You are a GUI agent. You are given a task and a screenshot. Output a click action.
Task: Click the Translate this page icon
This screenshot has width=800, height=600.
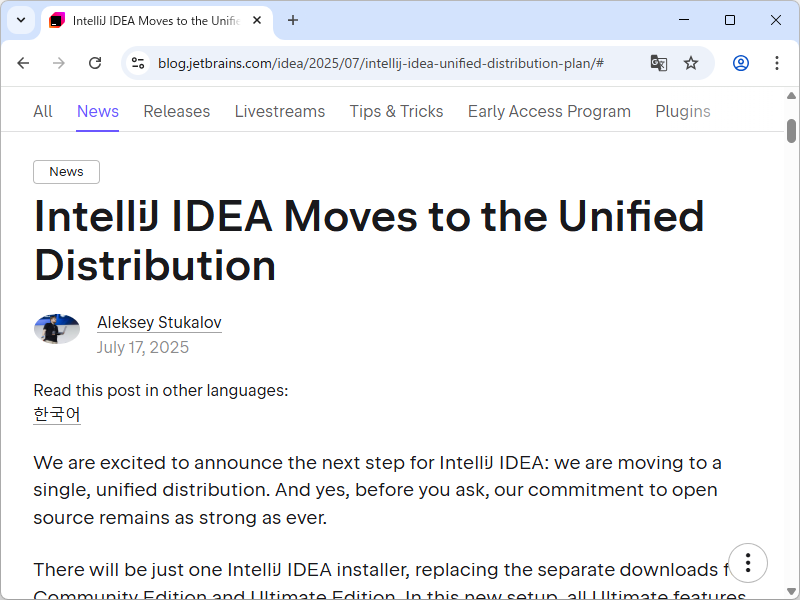658,63
